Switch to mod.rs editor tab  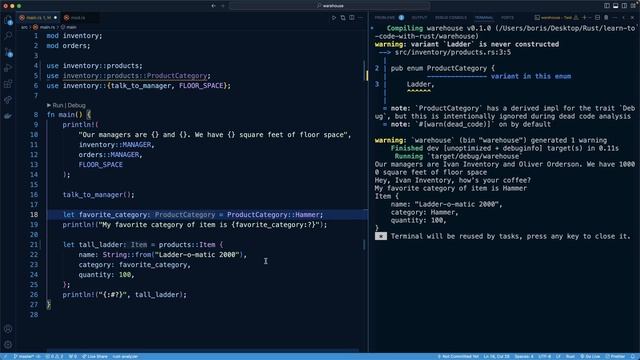(78, 18)
